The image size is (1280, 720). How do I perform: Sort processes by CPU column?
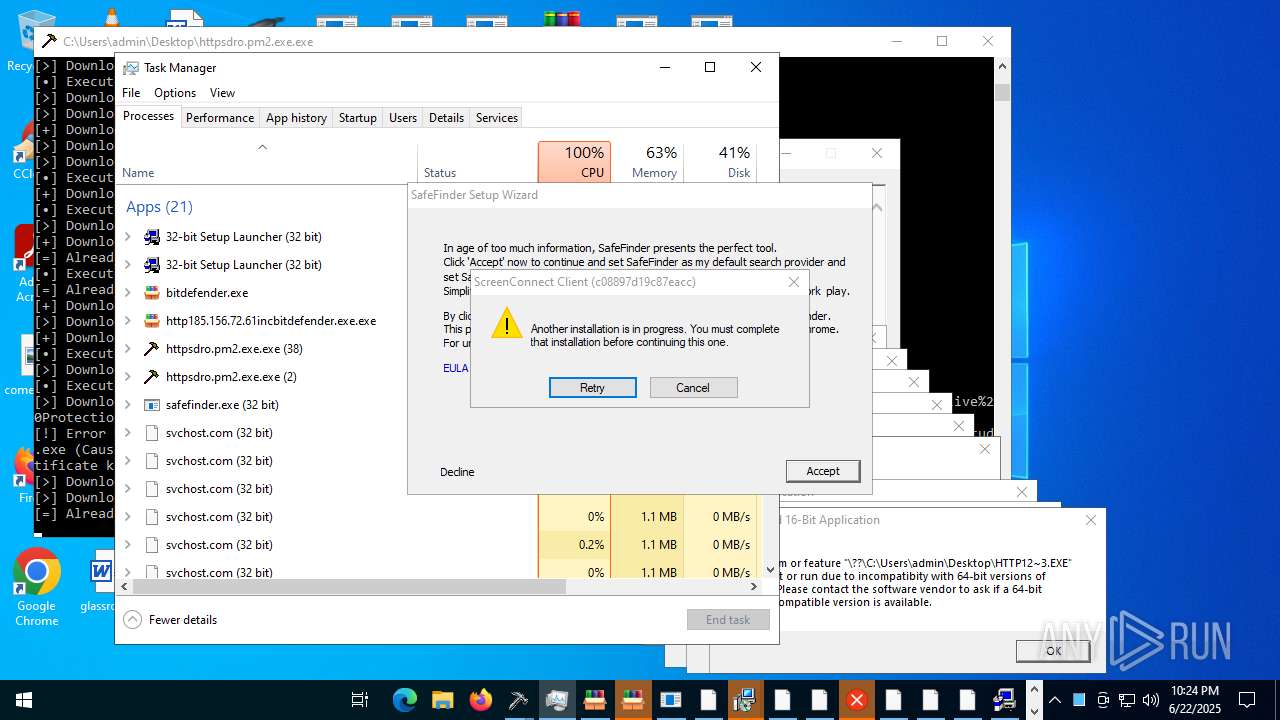pyautogui.click(x=574, y=162)
